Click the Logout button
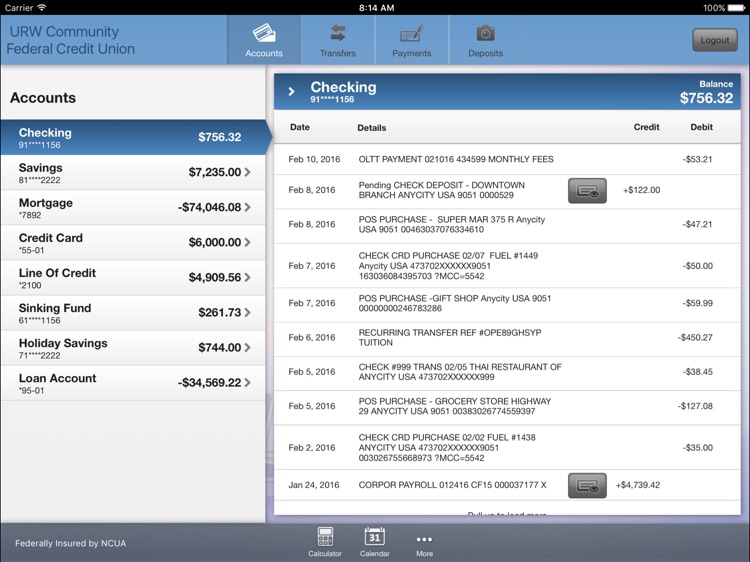Viewport: 750px width, 562px height. point(715,40)
